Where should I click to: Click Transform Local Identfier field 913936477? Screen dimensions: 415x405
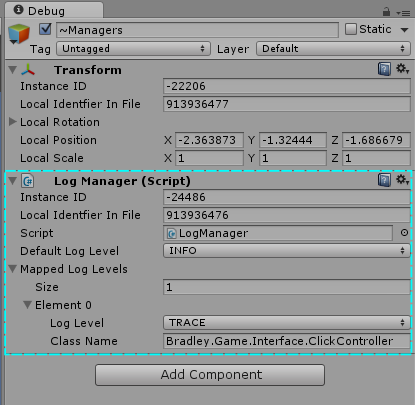coord(287,104)
